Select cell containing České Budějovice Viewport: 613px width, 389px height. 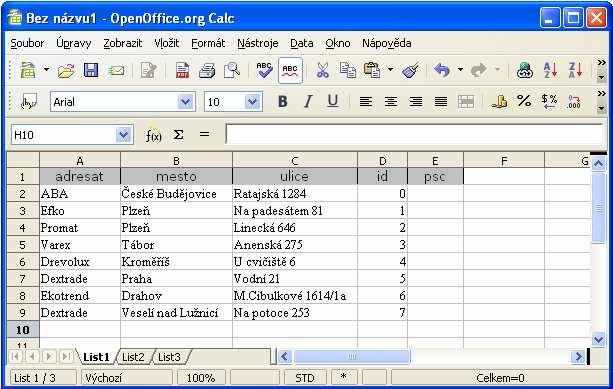pos(176,194)
